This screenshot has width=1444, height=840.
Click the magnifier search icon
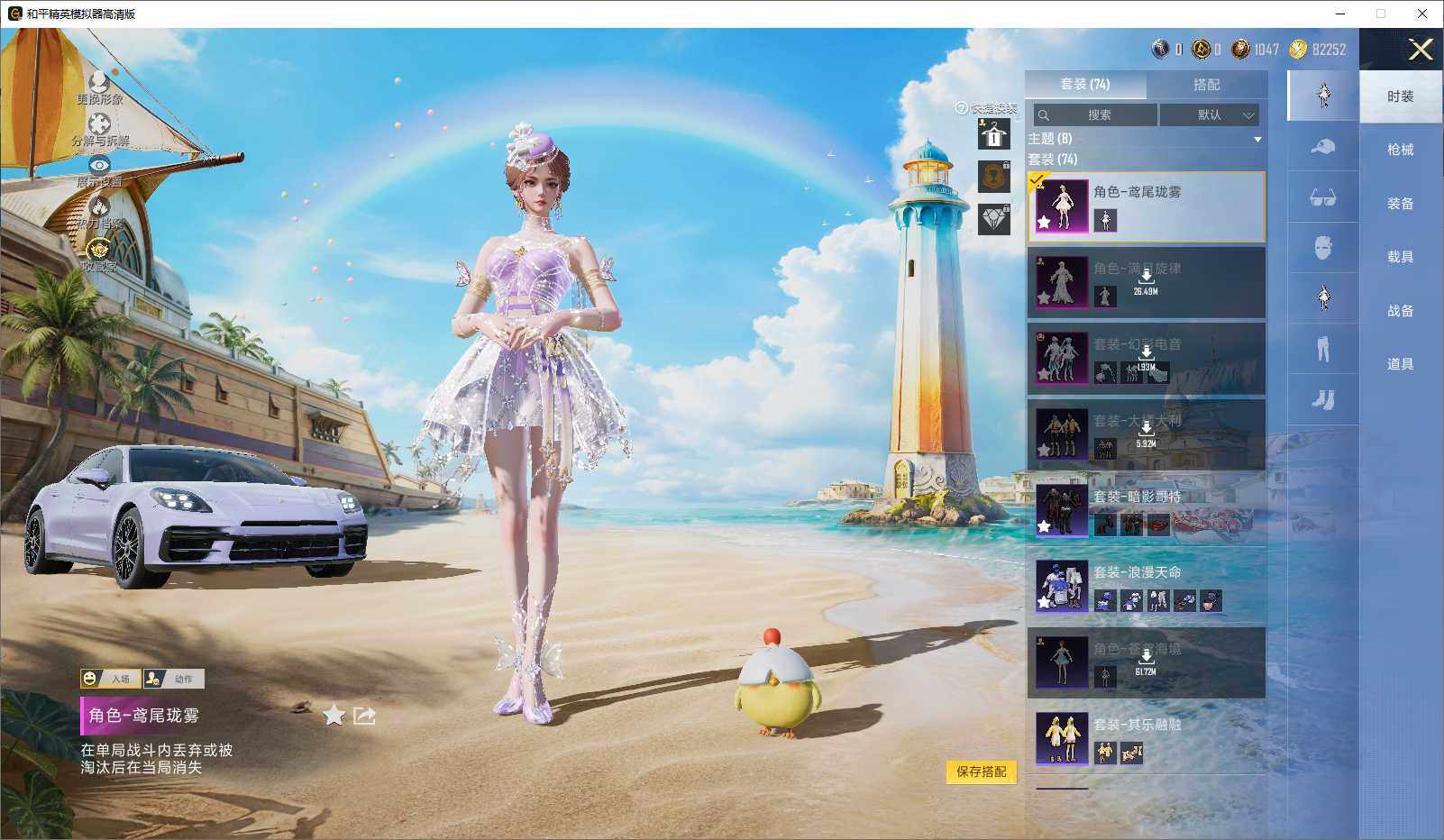(1044, 115)
